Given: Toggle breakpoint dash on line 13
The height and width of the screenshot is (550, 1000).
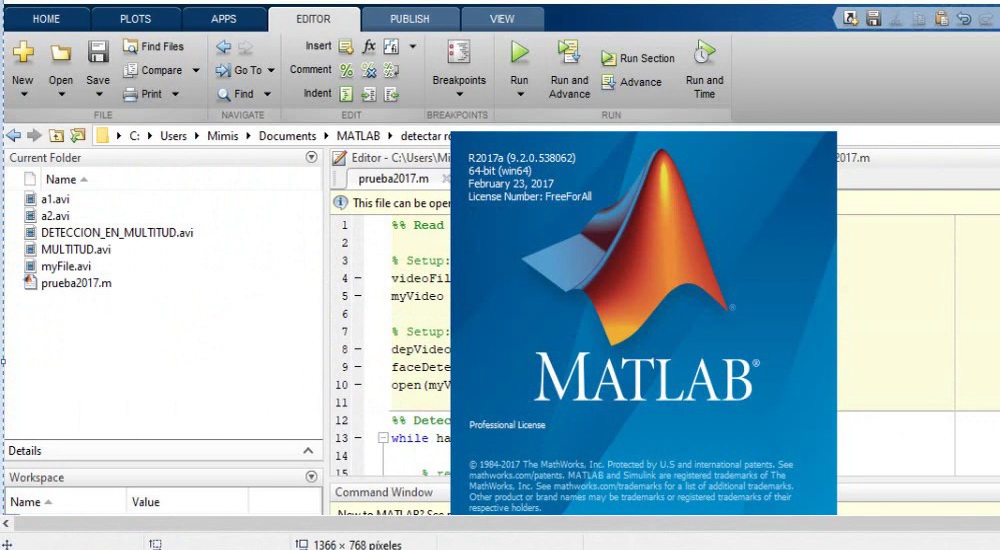Looking at the screenshot, I should [x=358, y=438].
